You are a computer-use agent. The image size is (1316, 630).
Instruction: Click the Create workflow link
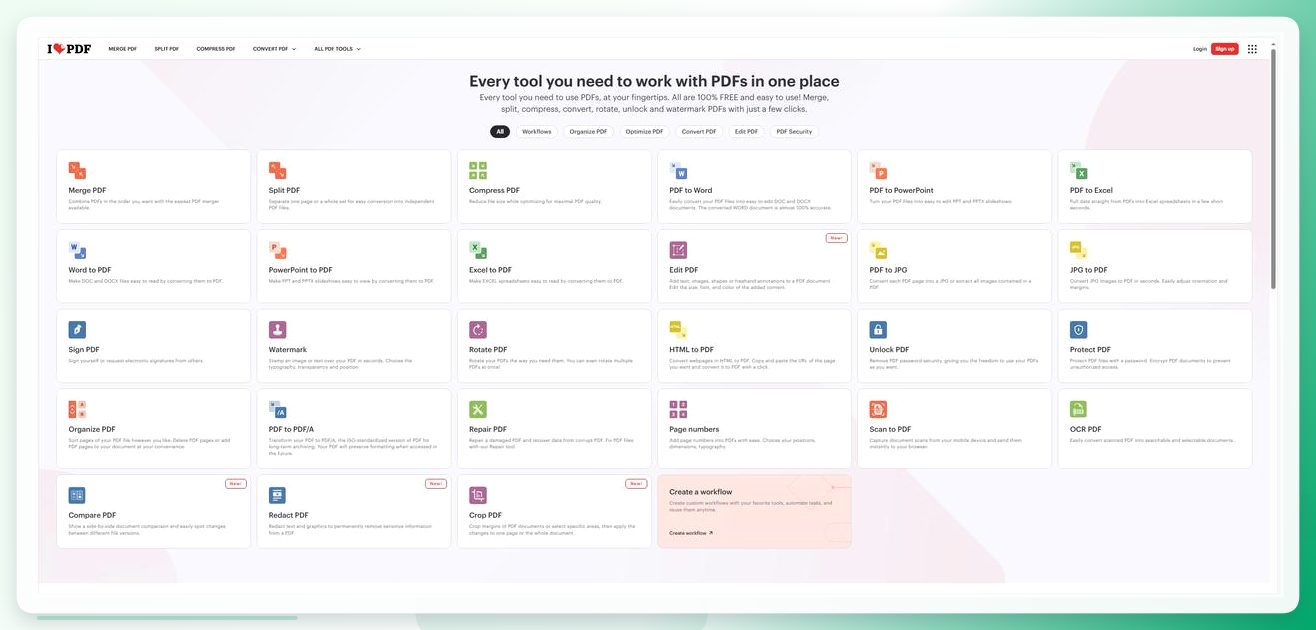[x=691, y=533]
